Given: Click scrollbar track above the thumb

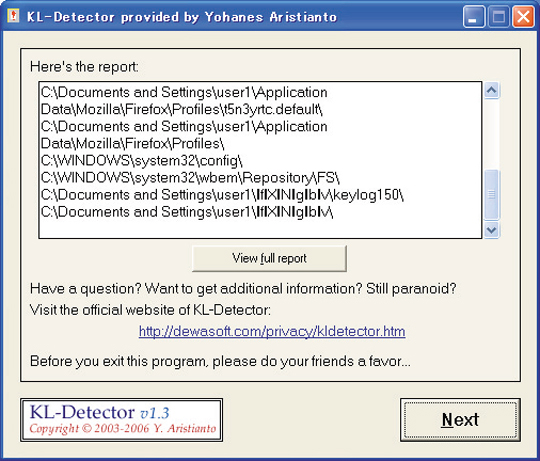Looking at the screenshot, I should click(x=491, y=134).
